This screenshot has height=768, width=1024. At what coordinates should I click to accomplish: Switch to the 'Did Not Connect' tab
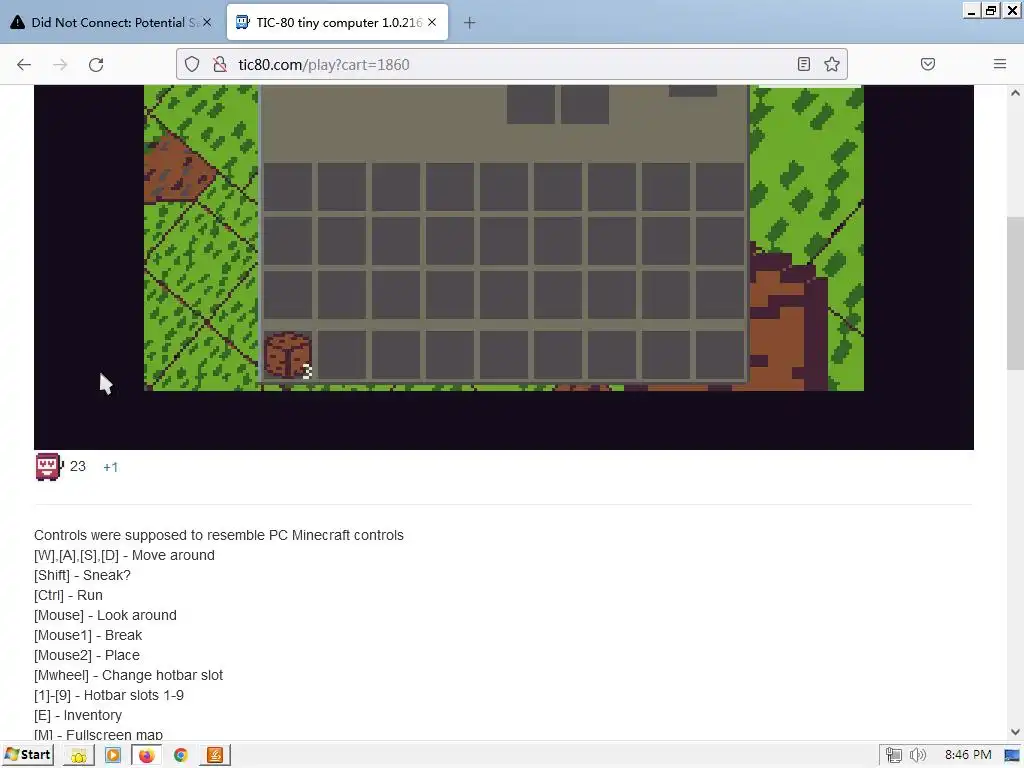(111, 22)
